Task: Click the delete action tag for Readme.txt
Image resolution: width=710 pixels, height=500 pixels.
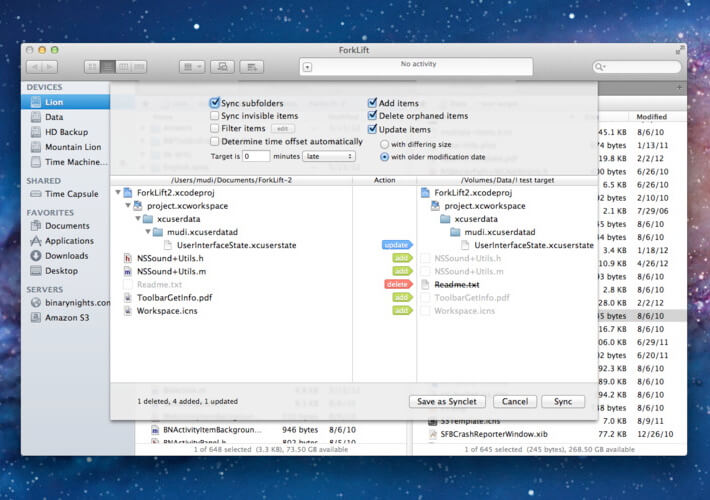Action: 398,284
